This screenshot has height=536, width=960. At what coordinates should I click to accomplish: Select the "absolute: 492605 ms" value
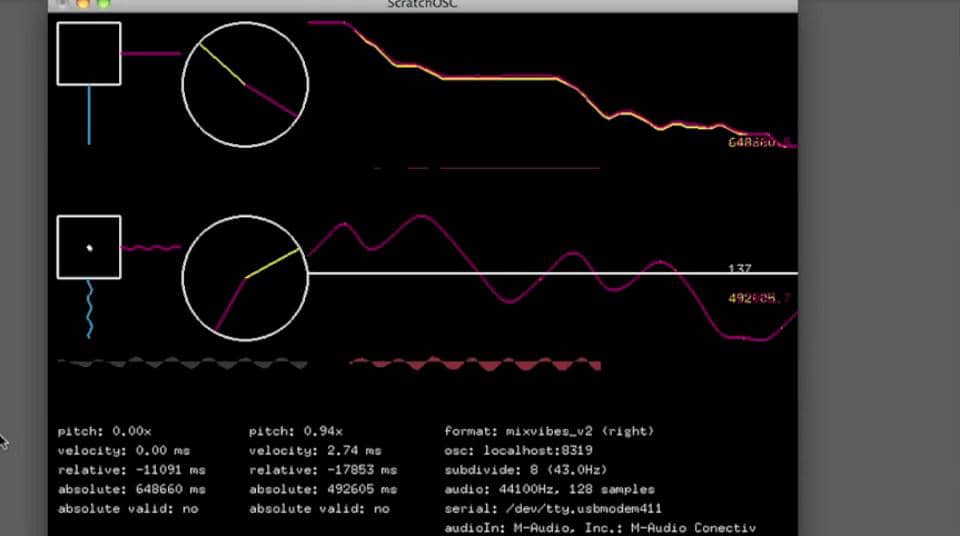tap(323, 489)
